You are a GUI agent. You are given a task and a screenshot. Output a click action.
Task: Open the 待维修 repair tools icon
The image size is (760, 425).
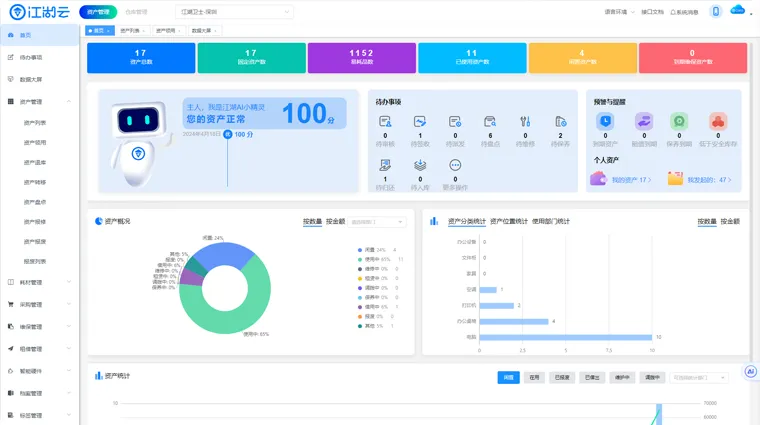click(525, 122)
